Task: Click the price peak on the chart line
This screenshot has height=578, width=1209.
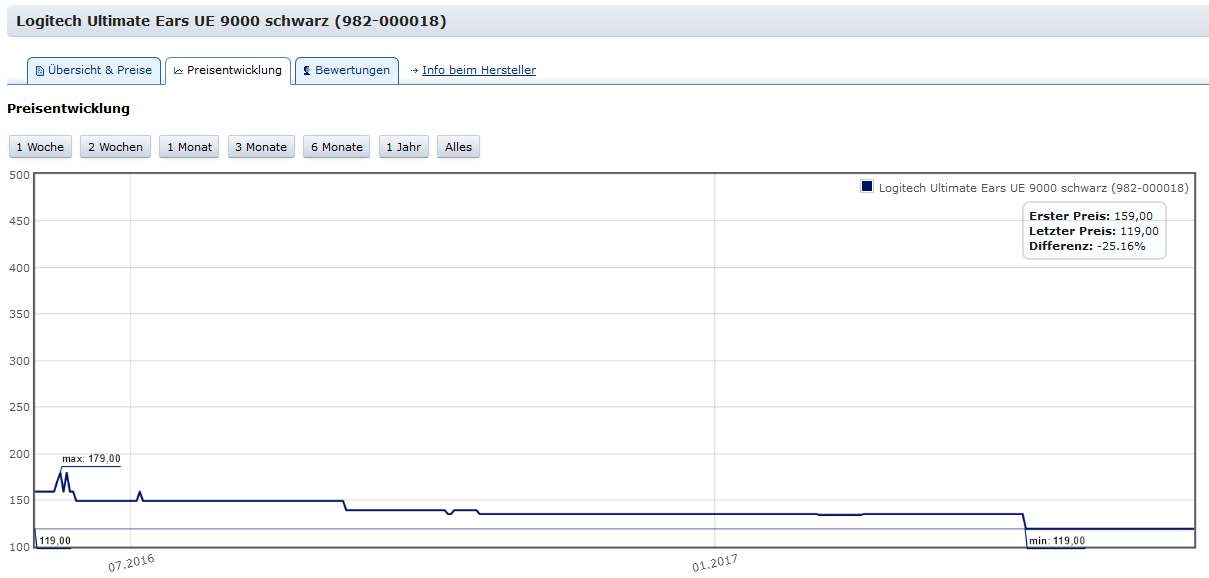Action: (x=61, y=473)
